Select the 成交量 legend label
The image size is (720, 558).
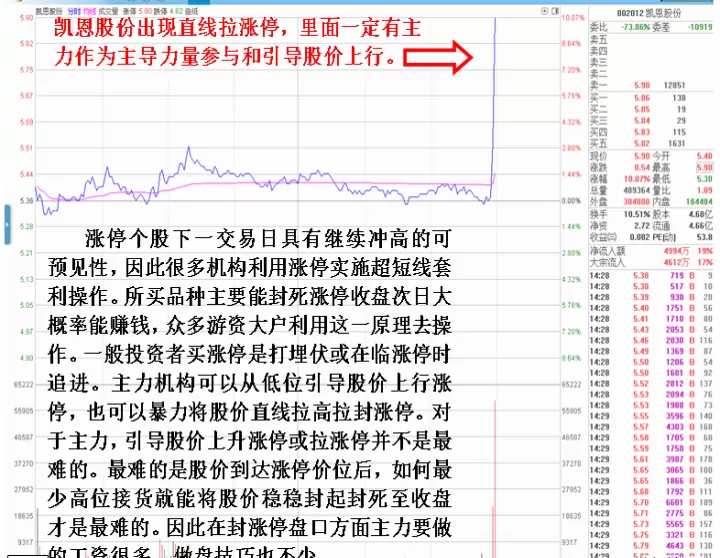(108, 11)
